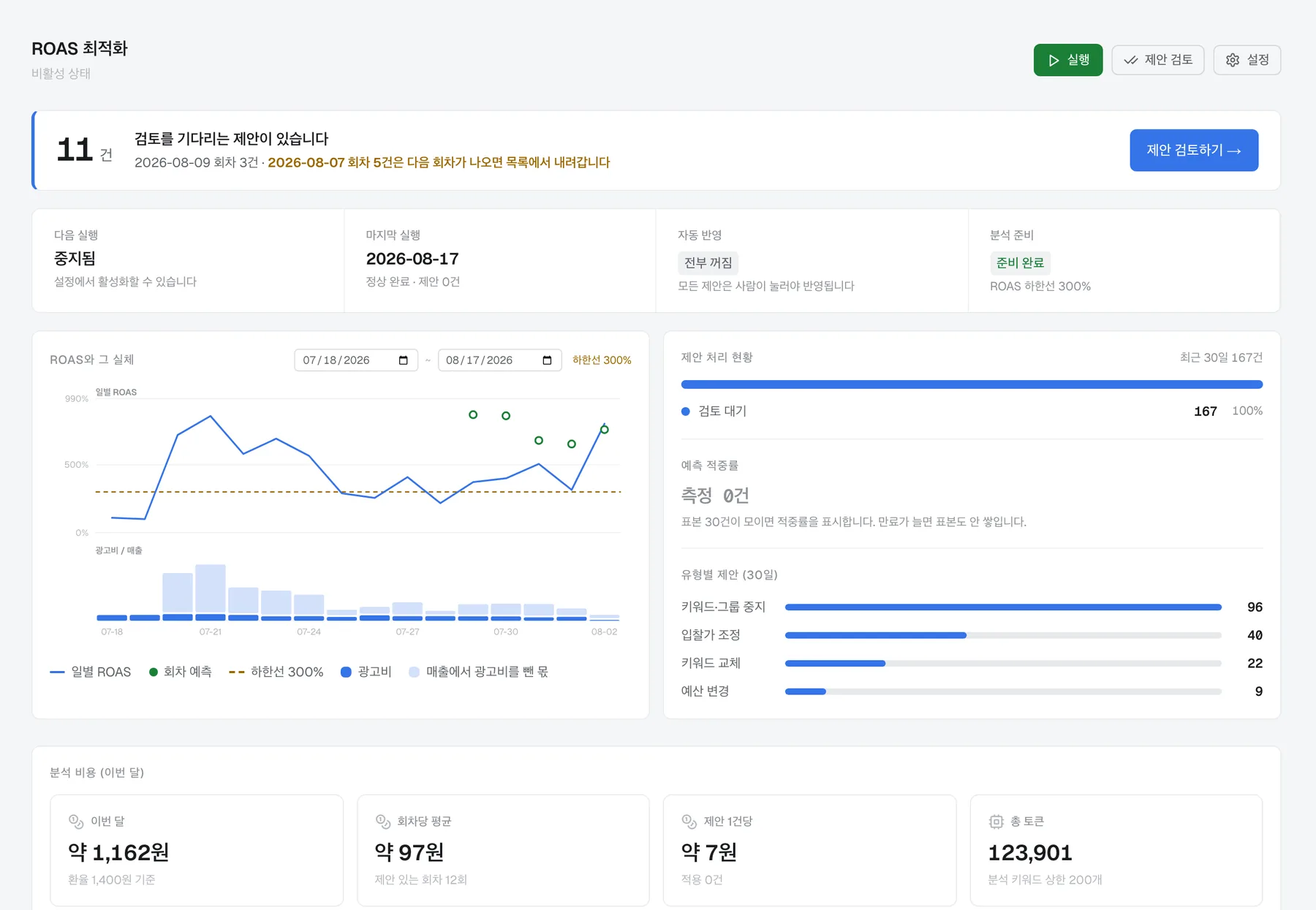Screen dimensions: 1316x910
Task: Click the 측정 0건 value
Action: [x=715, y=496]
